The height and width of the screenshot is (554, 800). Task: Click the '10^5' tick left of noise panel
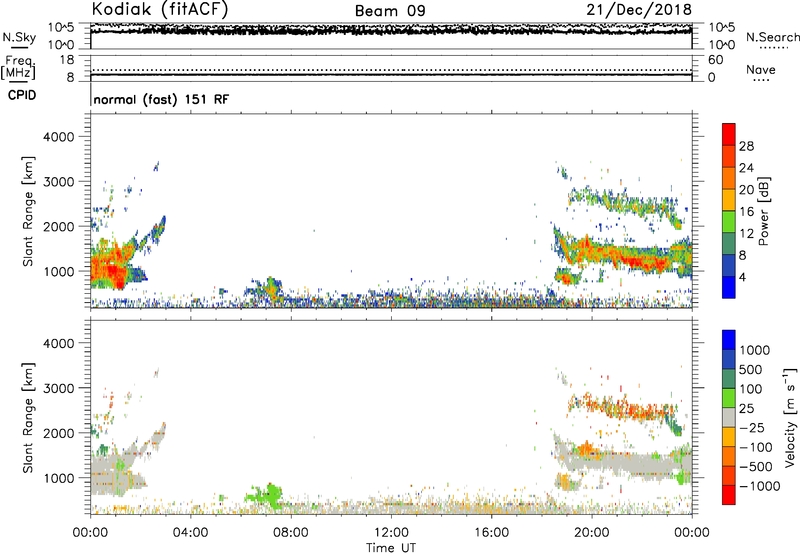(x=61, y=27)
